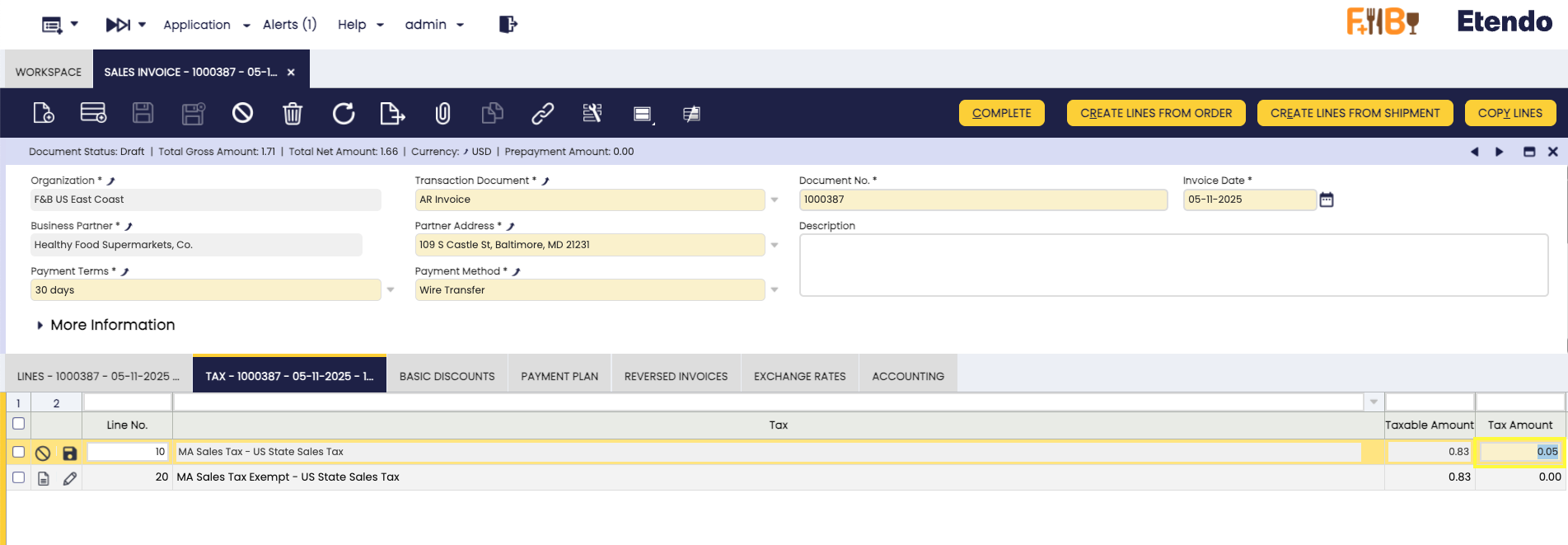
Task: Click the export document icon
Action: click(392, 113)
